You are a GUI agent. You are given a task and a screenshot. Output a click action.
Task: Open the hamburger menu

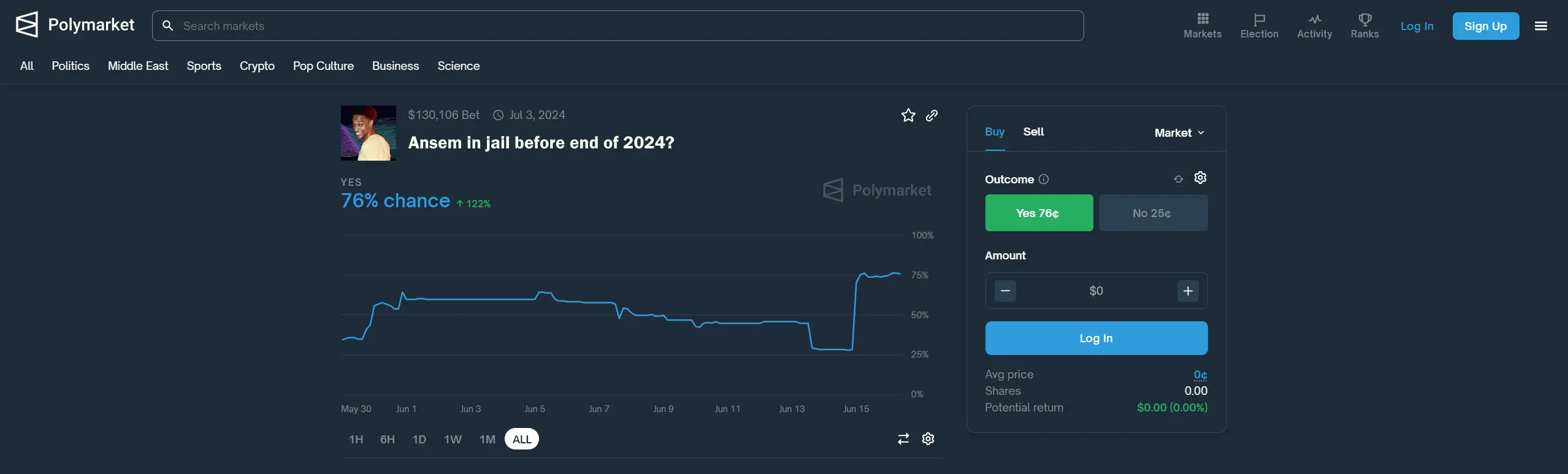click(x=1540, y=26)
